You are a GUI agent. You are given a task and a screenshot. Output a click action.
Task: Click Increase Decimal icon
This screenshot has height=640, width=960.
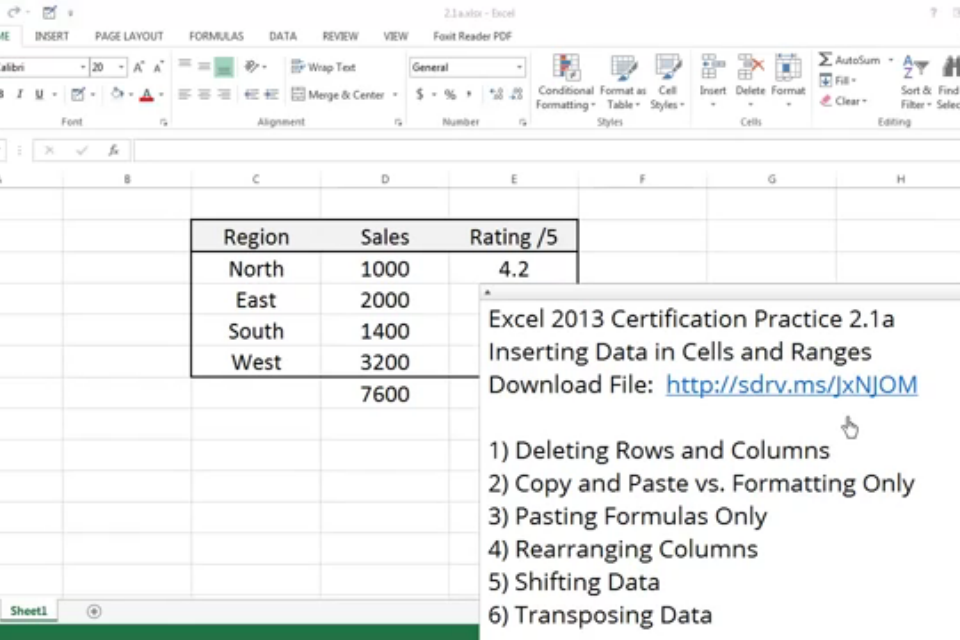pyautogui.click(x=496, y=94)
